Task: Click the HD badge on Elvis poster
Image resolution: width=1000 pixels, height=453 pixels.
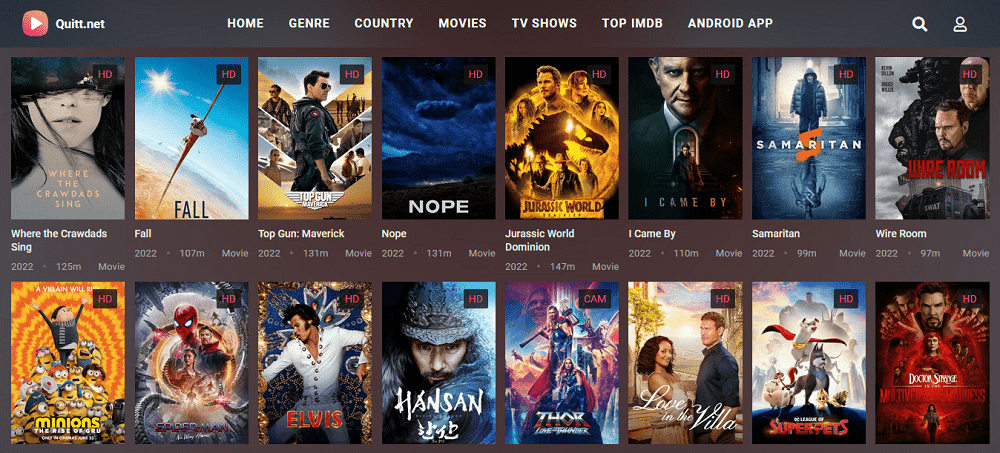Action: (x=352, y=298)
